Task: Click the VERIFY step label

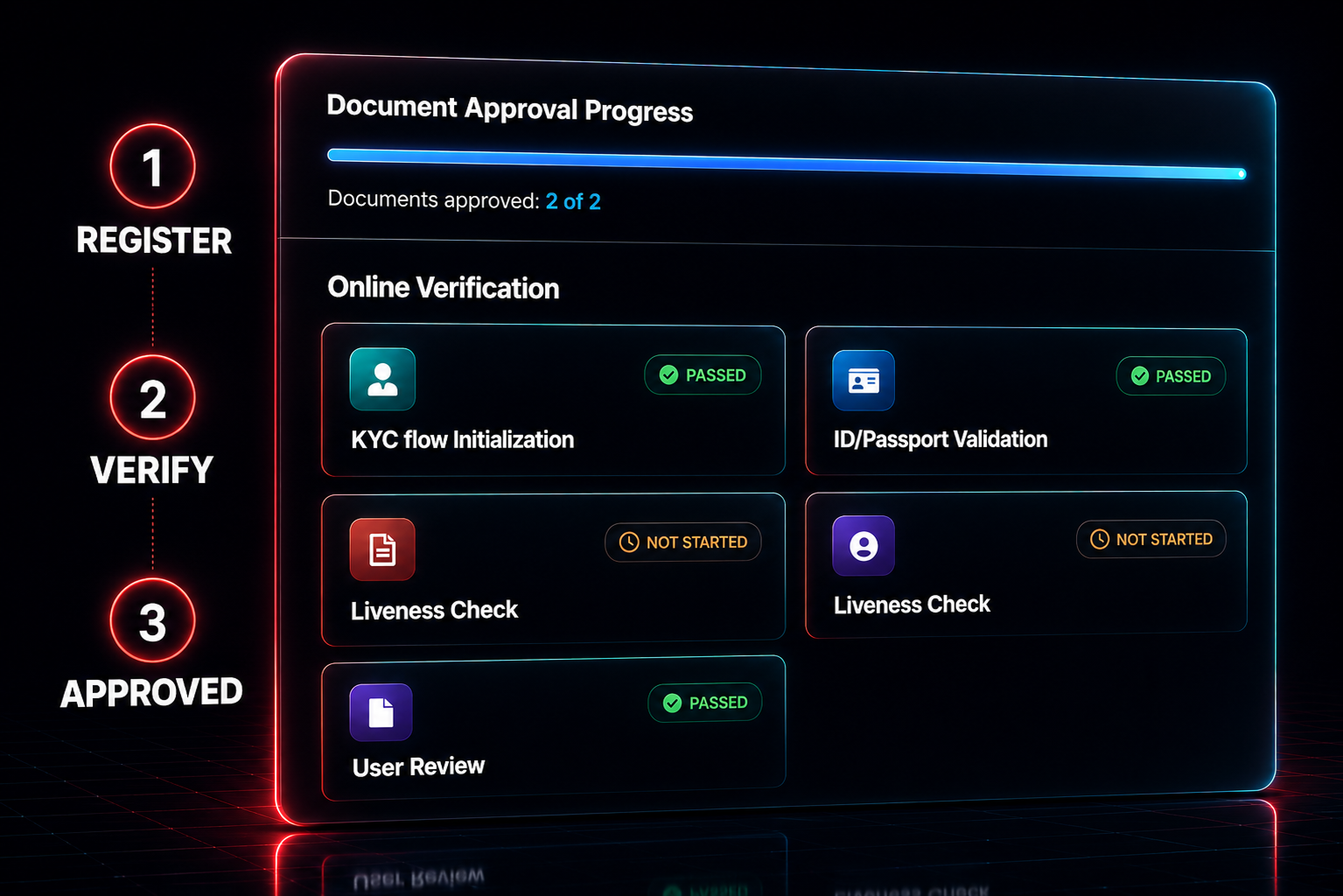Action: tap(151, 471)
